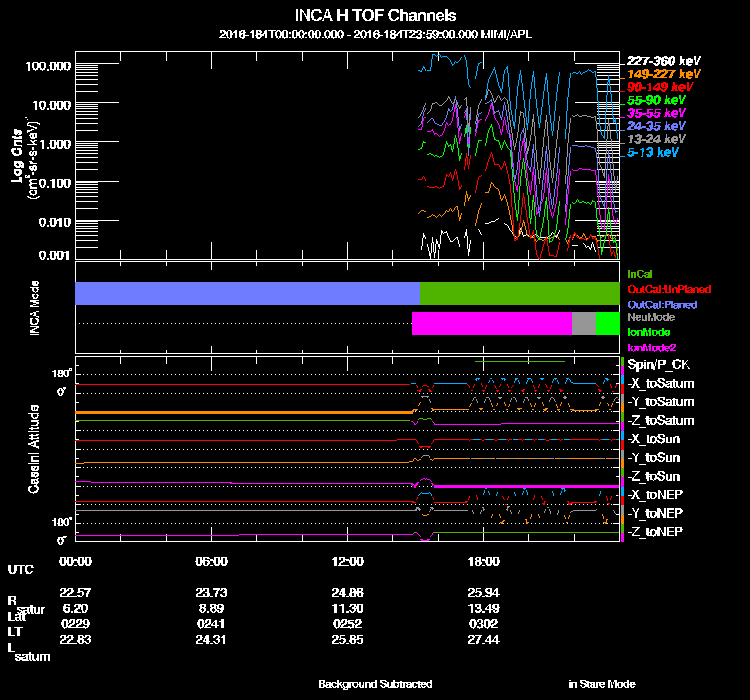Screen dimensions: 750x700
Task: Click the '-Y_toSaturn' attitude label
Action: pyautogui.click(x=661, y=402)
